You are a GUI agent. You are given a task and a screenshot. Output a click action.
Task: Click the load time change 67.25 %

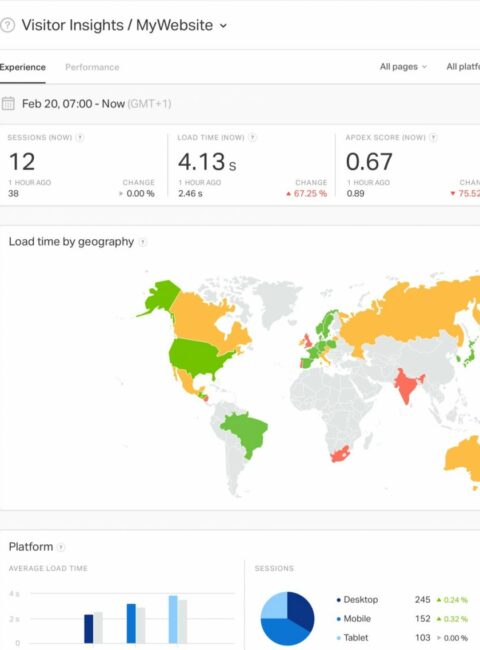pyautogui.click(x=306, y=194)
